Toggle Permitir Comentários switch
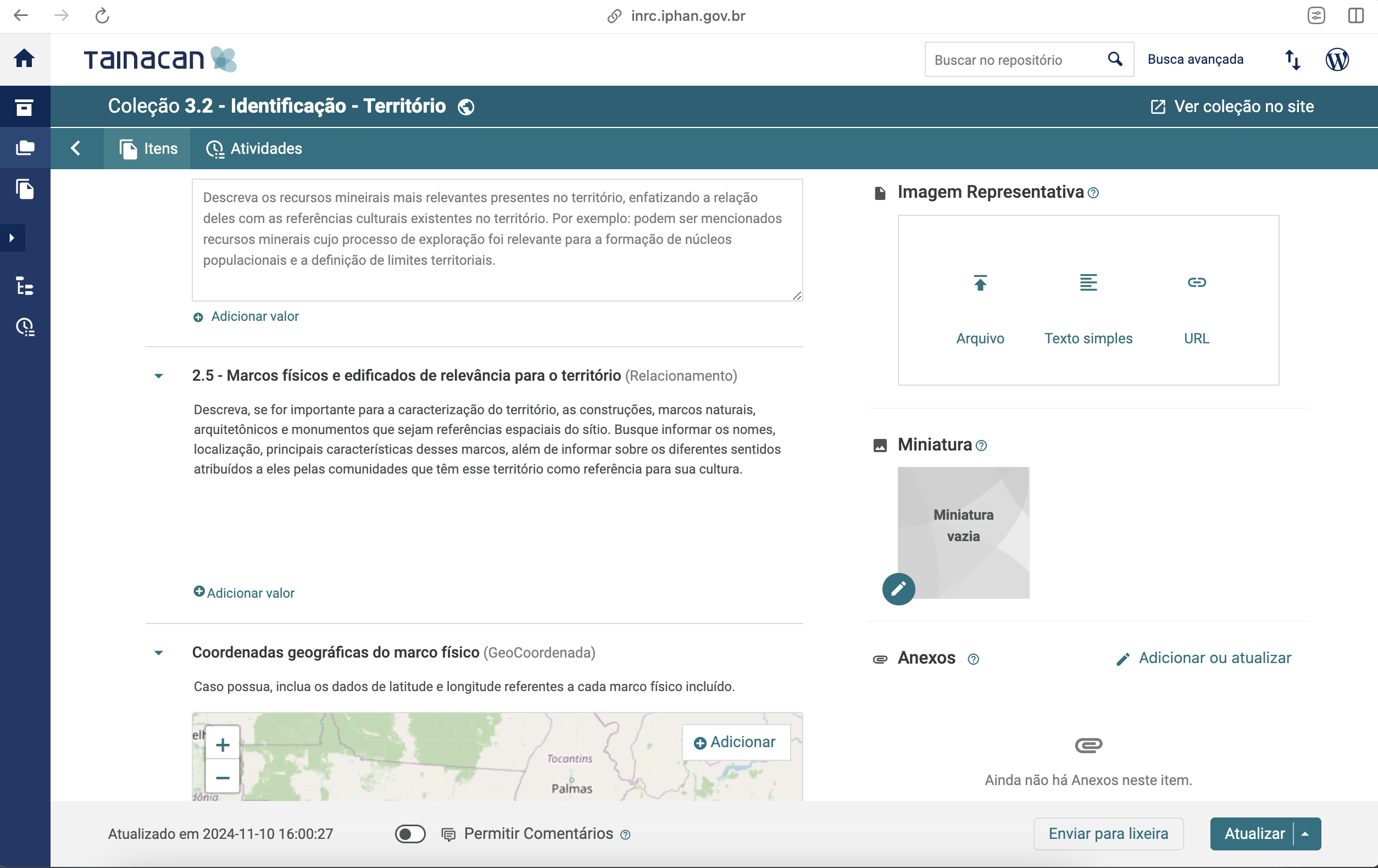Screen dimensions: 1378x868 tap(410, 834)
